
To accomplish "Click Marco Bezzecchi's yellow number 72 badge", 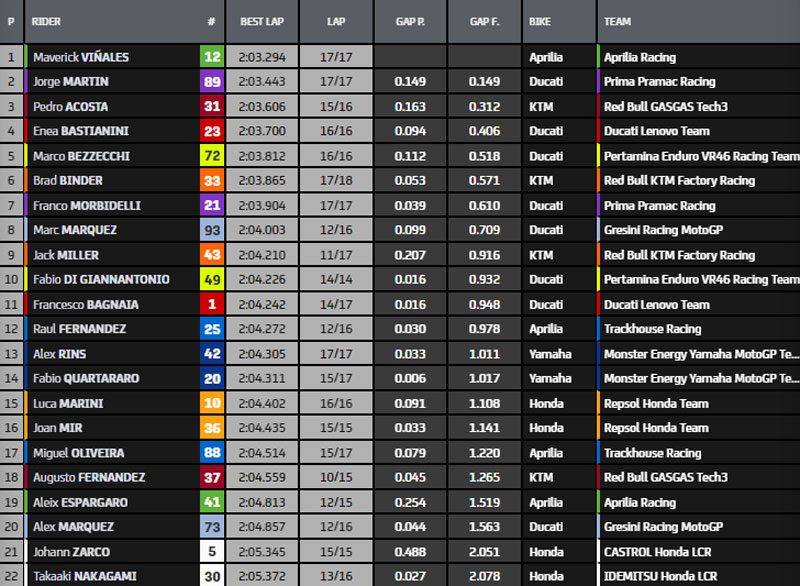I will tap(212, 156).
